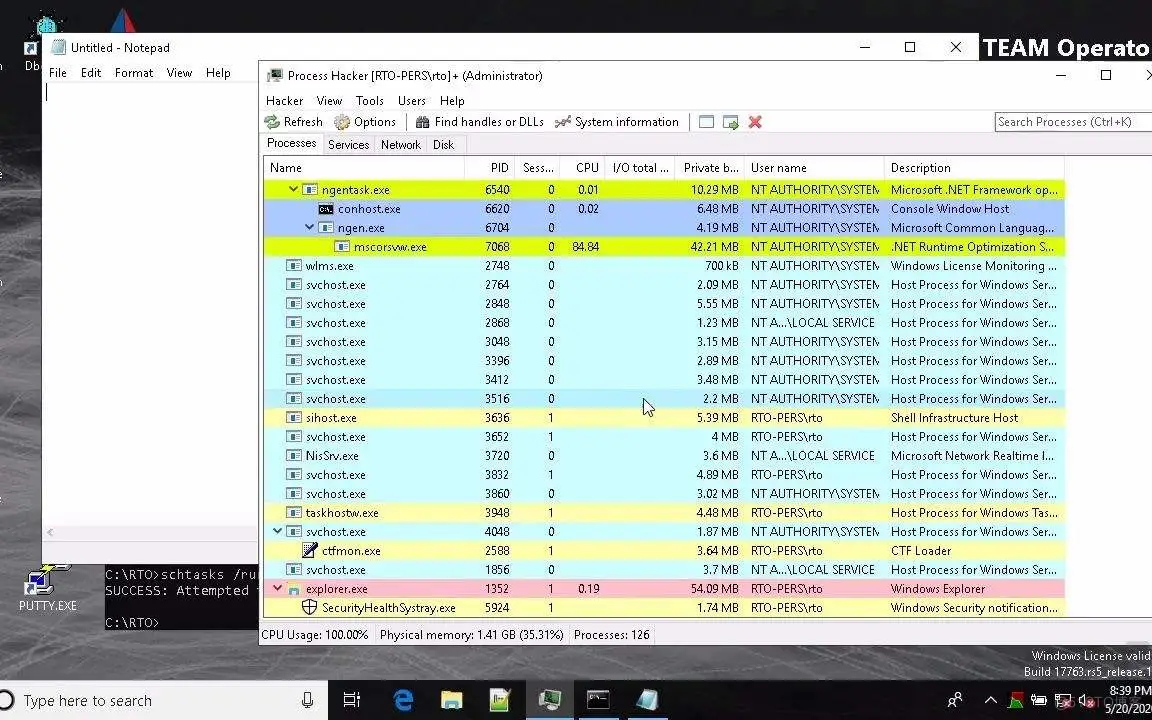Viewport: 1152px width, 720px height.
Task: Switch to Notepad via taskbar icon
Action: click(x=647, y=700)
